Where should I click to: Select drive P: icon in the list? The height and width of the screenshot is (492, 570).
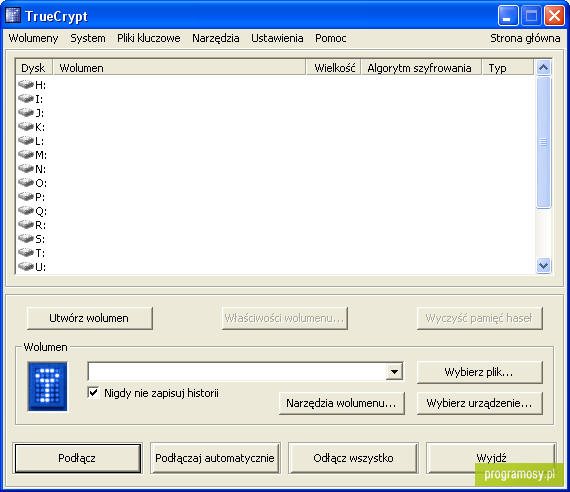point(26,197)
